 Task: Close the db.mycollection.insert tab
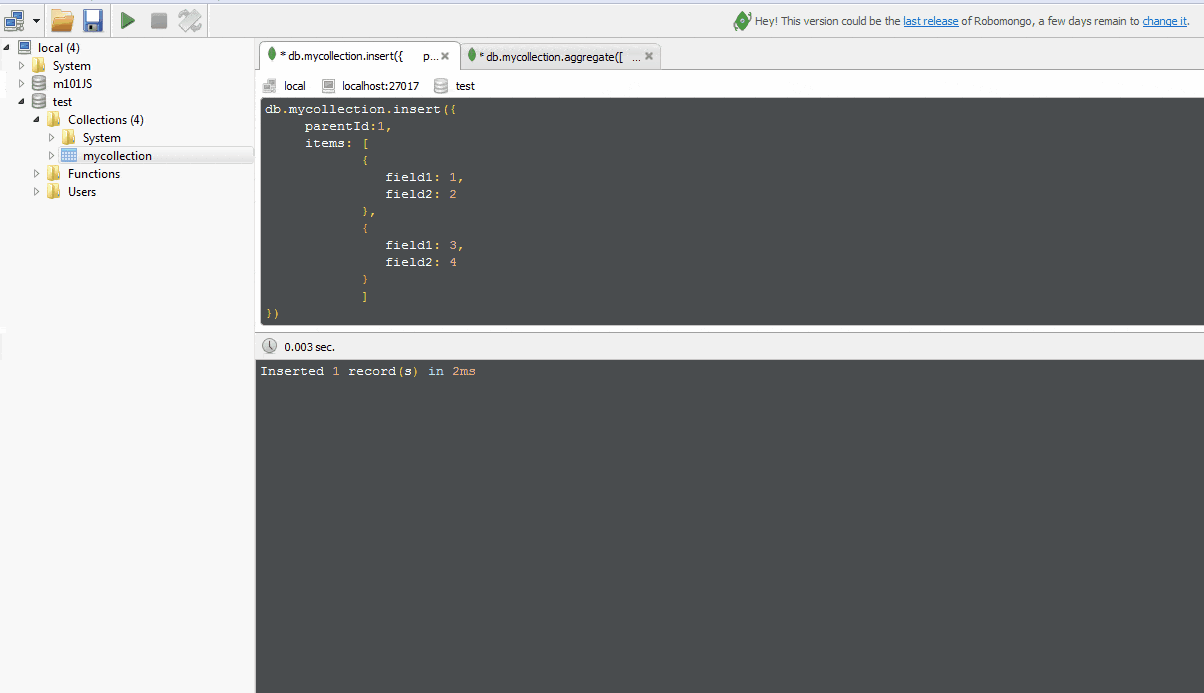445,57
